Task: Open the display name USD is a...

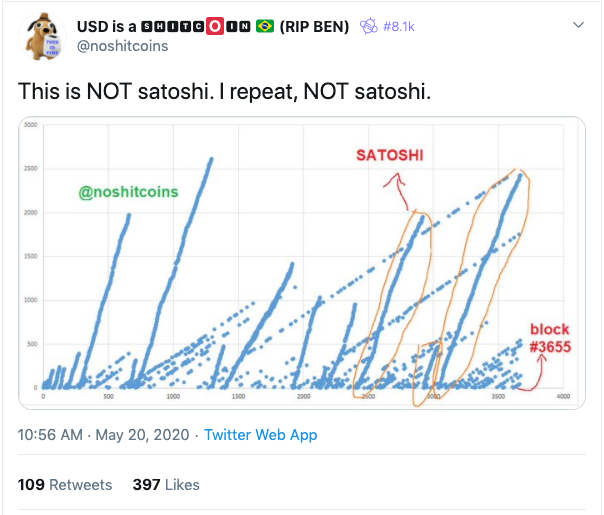Action: 107,27
